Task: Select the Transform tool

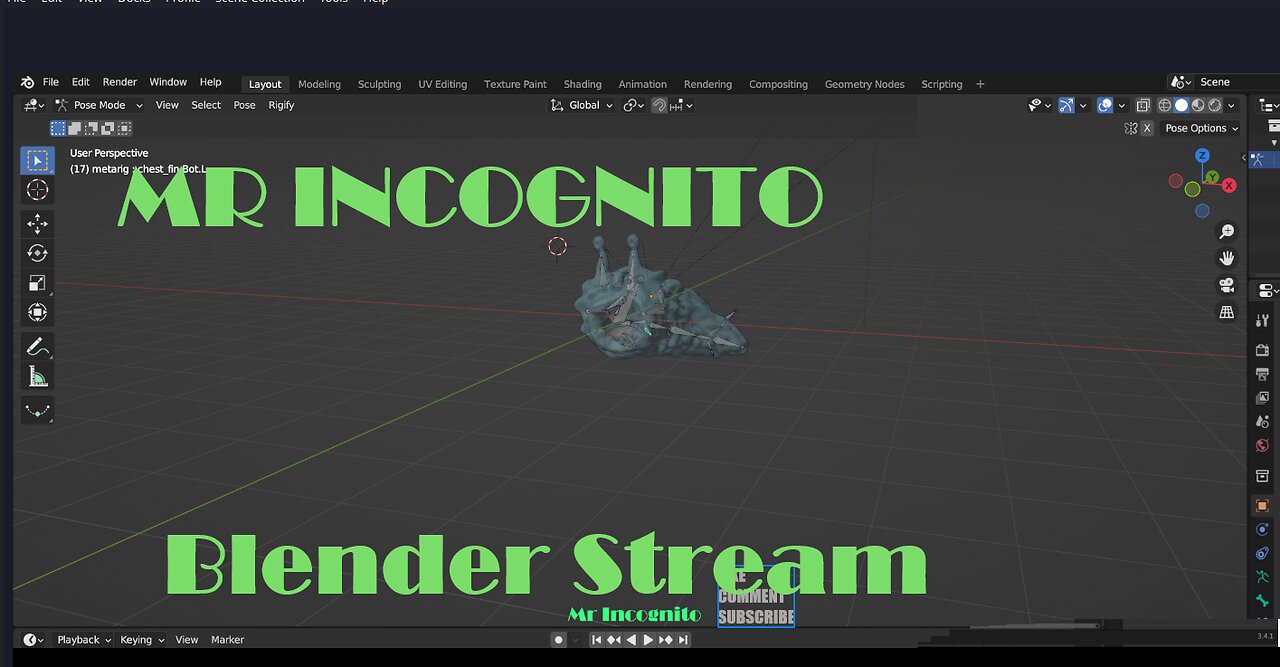Action: (38, 312)
